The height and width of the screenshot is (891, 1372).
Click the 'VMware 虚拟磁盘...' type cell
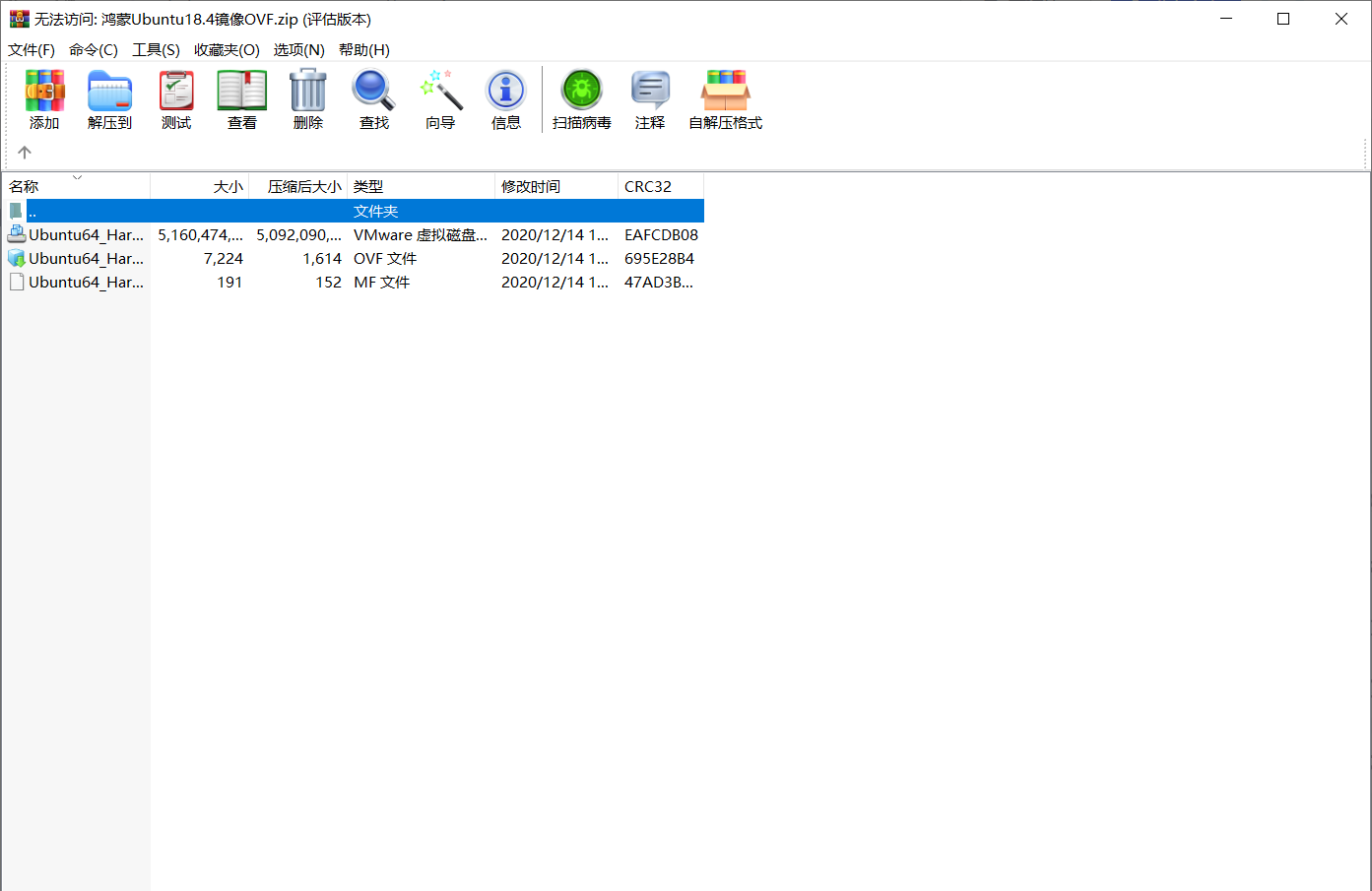click(x=421, y=234)
